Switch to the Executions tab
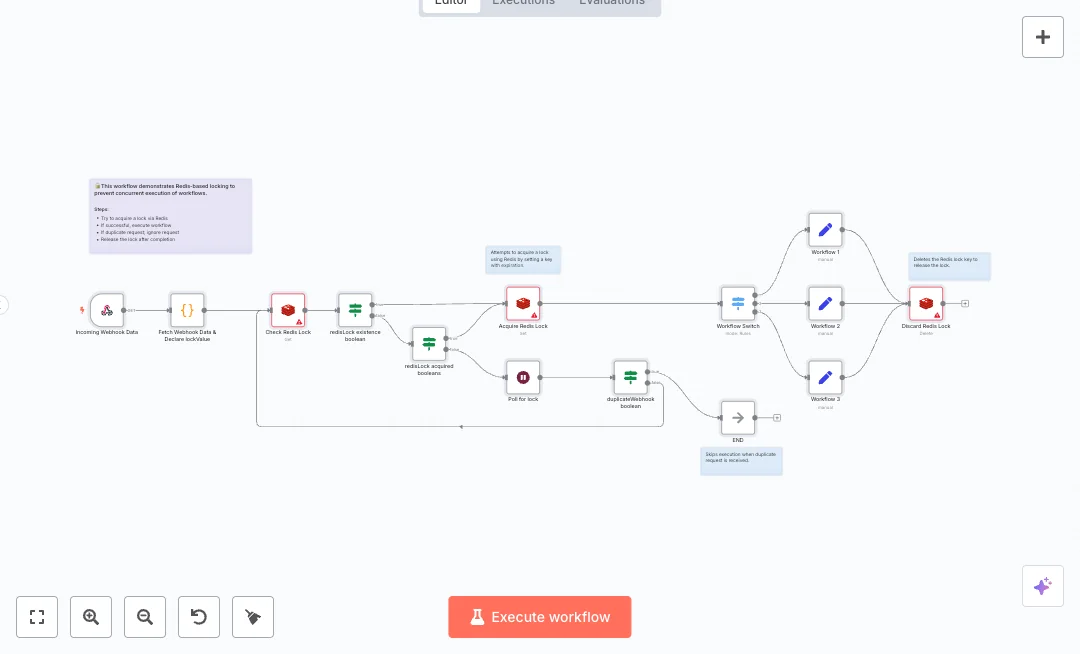 523,3
